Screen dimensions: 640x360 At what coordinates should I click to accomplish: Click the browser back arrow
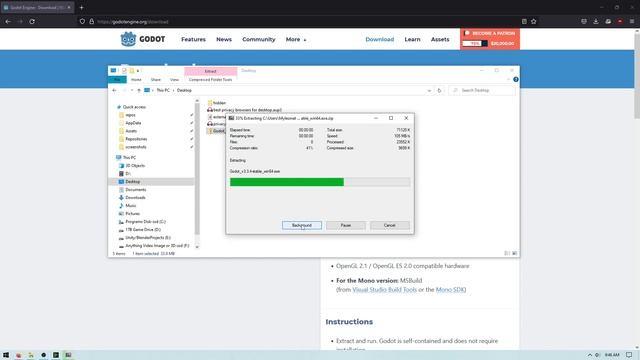8,21
